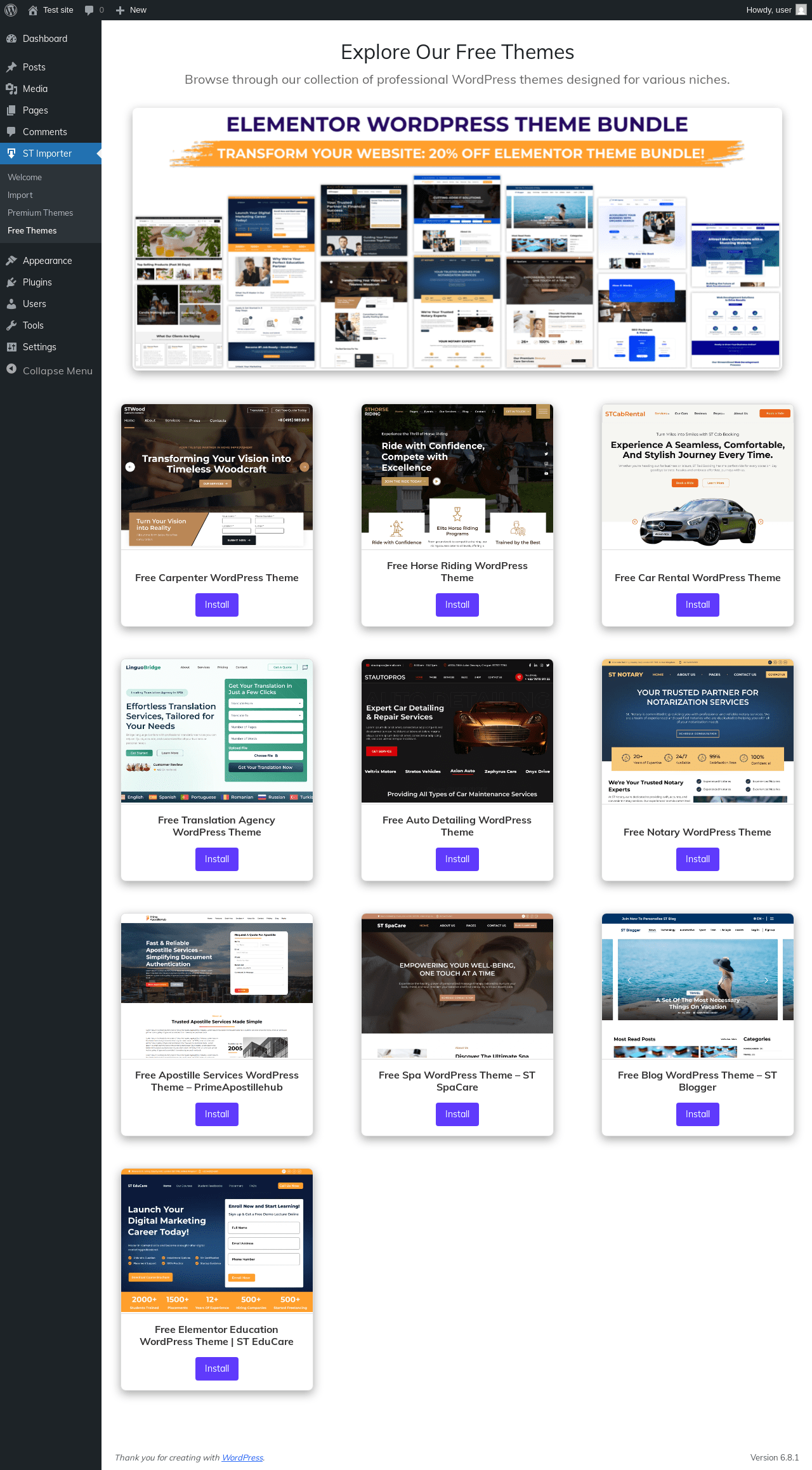Open the Import submenu item

click(20, 195)
